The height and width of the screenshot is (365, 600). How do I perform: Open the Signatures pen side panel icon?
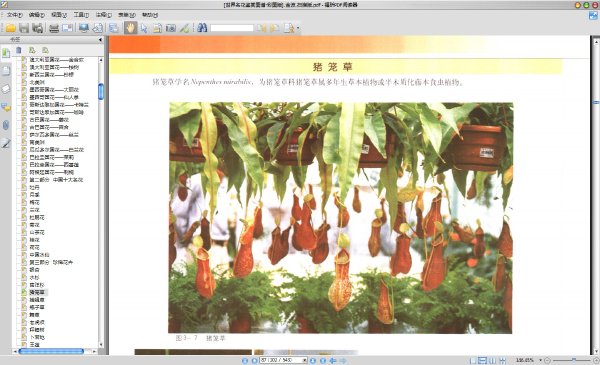(x=6, y=143)
